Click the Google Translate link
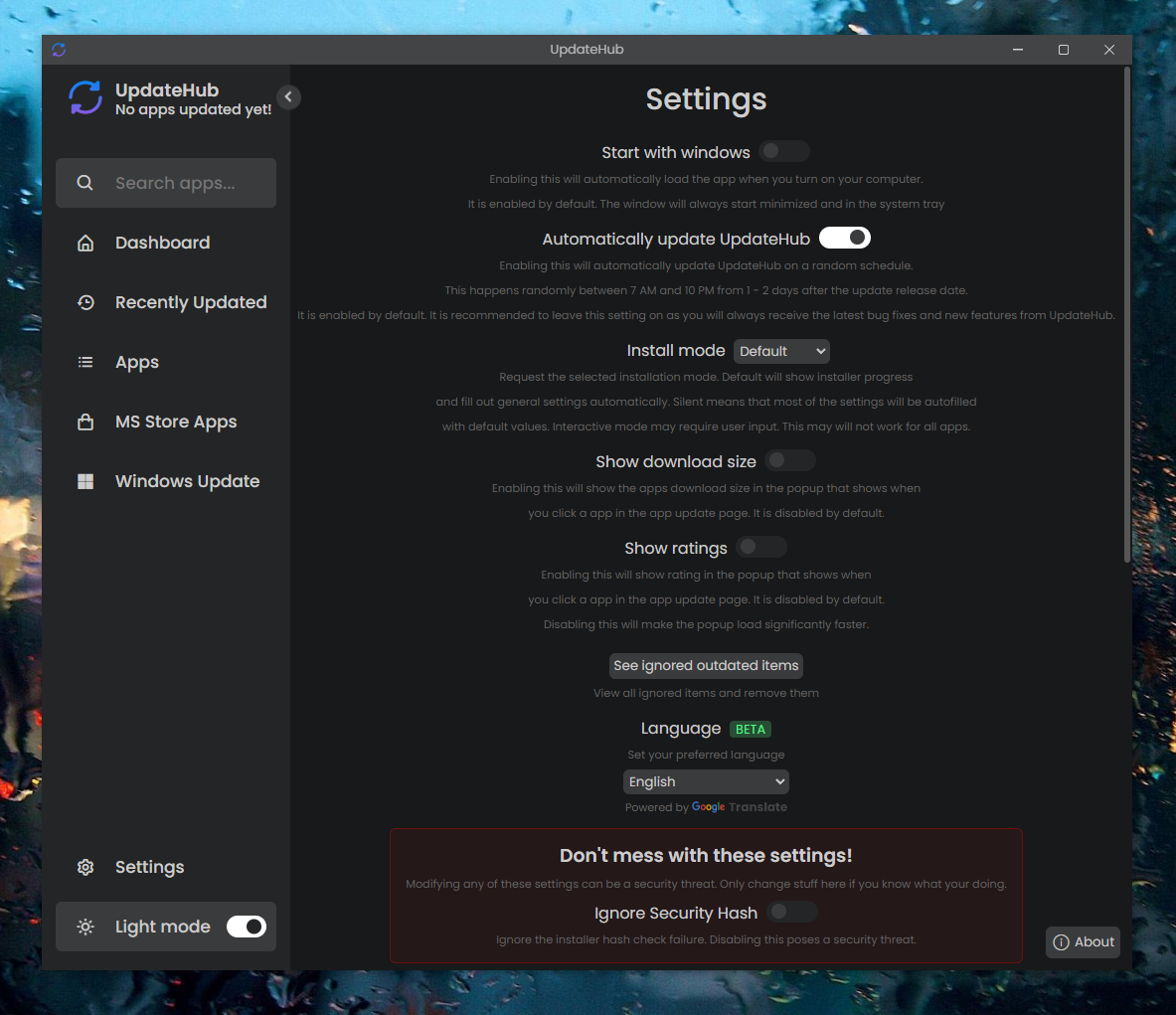The height and width of the screenshot is (1015, 1176). pyautogui.click(x=740, y=807)
